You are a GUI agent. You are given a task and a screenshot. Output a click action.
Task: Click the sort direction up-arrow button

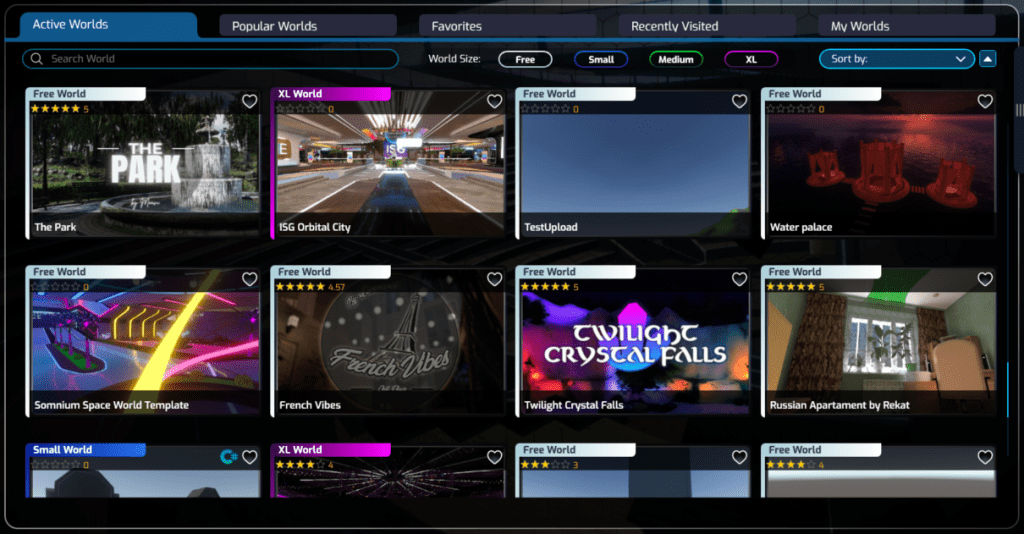tap(988, 59)
